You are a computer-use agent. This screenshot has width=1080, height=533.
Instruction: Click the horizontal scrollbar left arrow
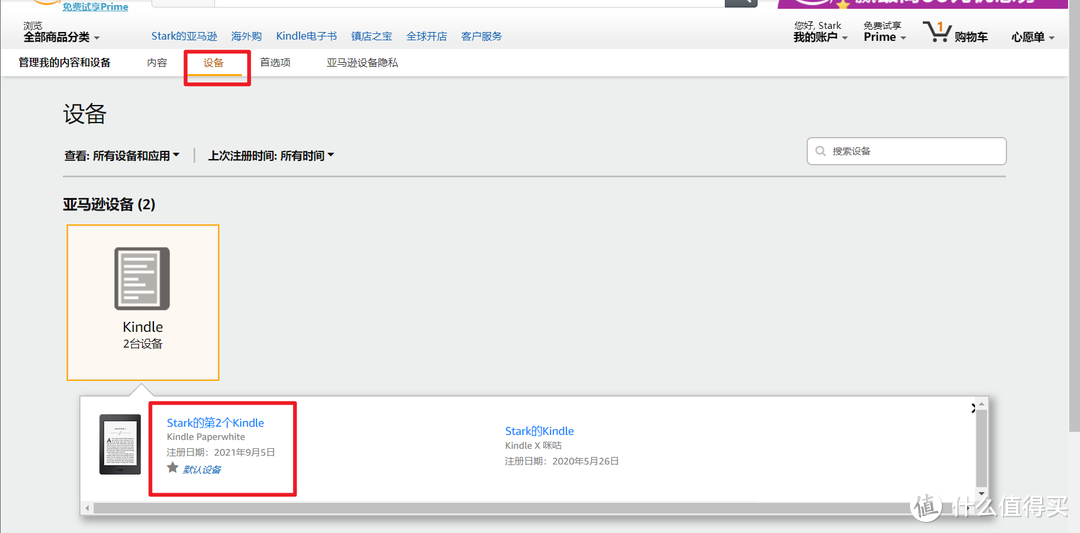point(87,508)
